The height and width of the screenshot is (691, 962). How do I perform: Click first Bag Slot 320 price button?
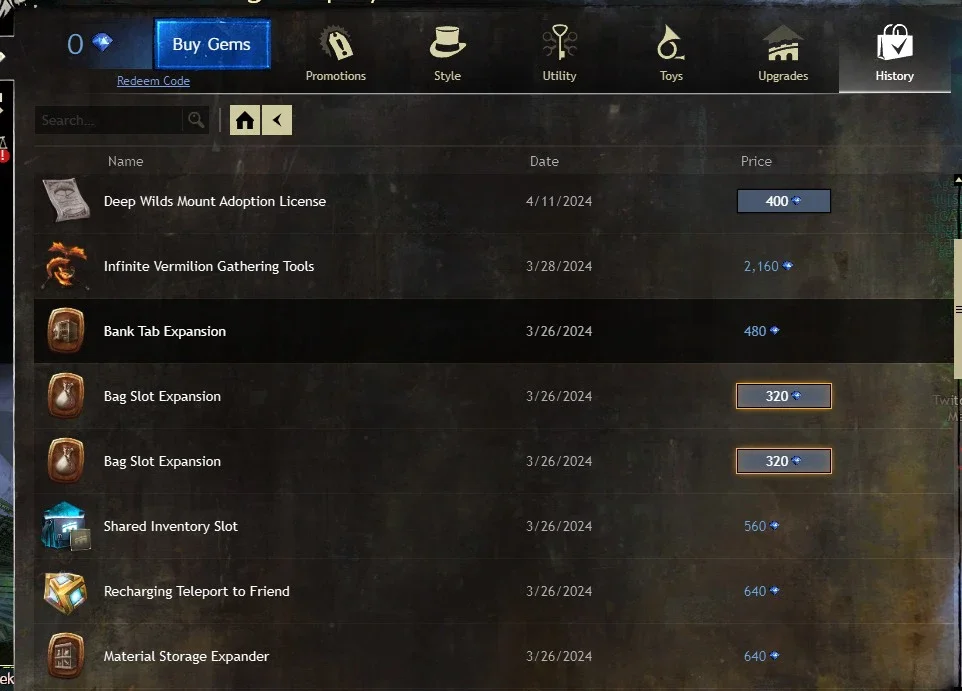783,396
